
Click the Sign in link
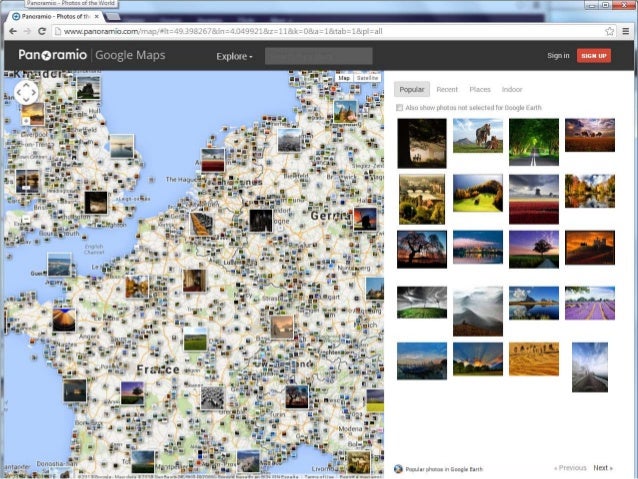click(x=557, y=56)
